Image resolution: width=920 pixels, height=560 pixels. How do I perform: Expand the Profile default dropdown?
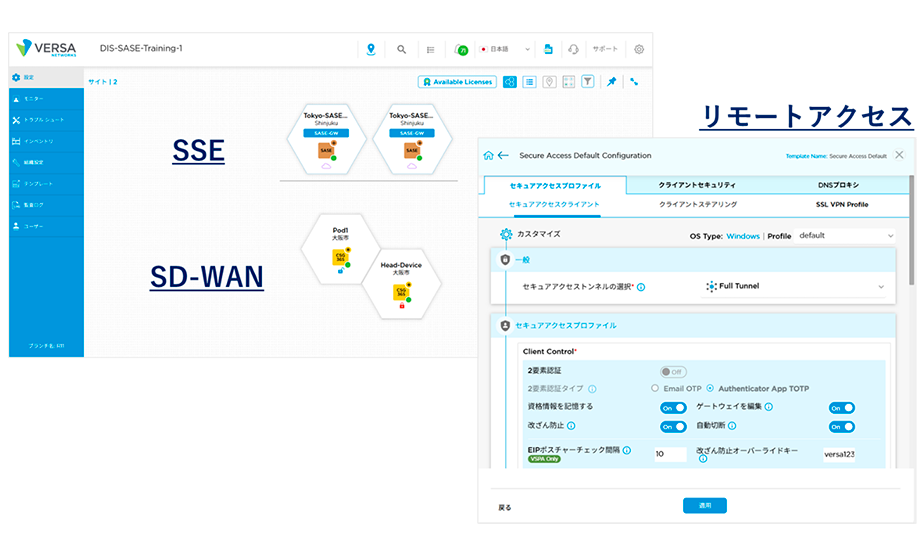(845, 236)
